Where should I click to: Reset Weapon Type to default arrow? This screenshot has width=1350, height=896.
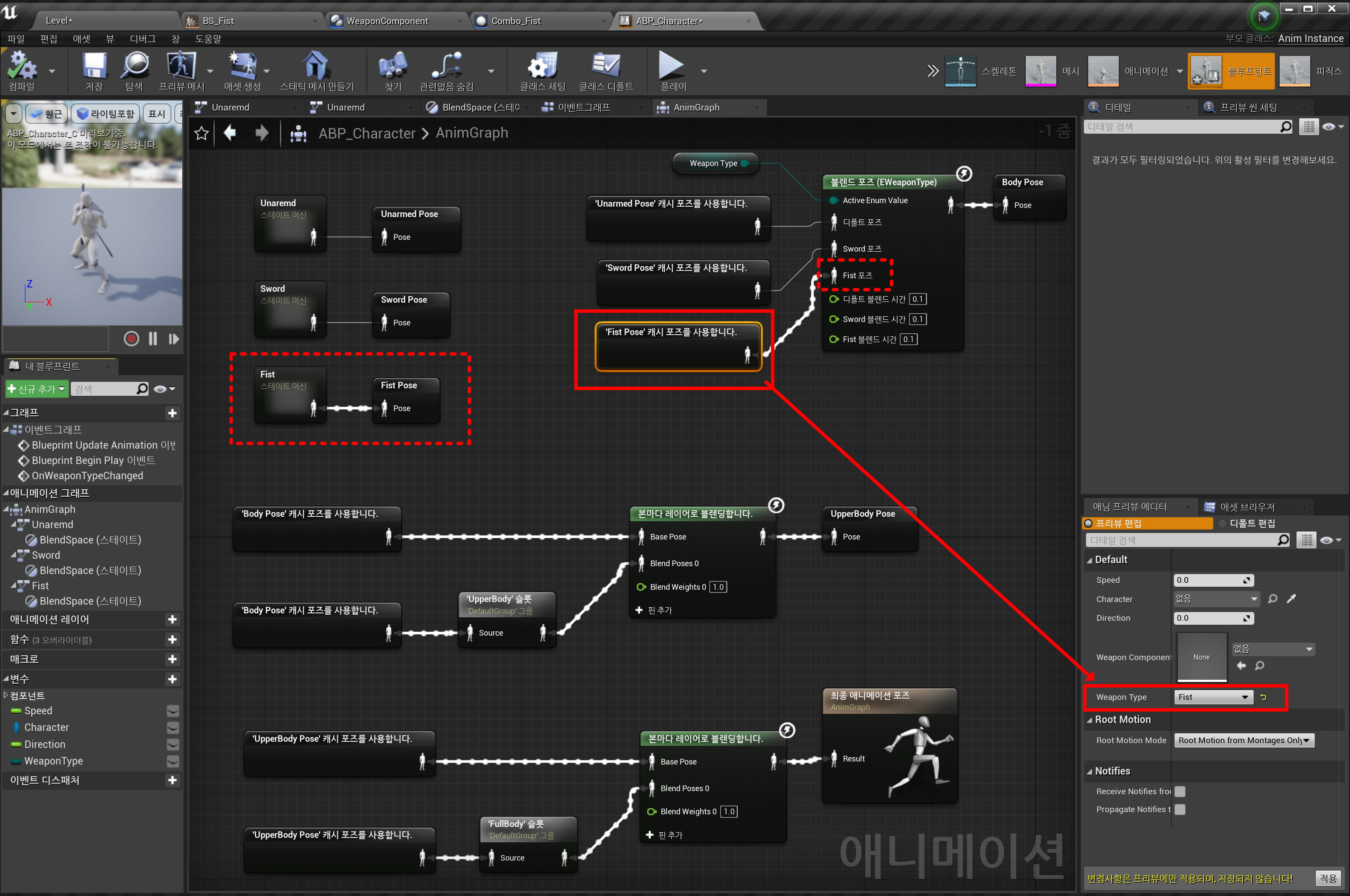tap(1264, 696)
